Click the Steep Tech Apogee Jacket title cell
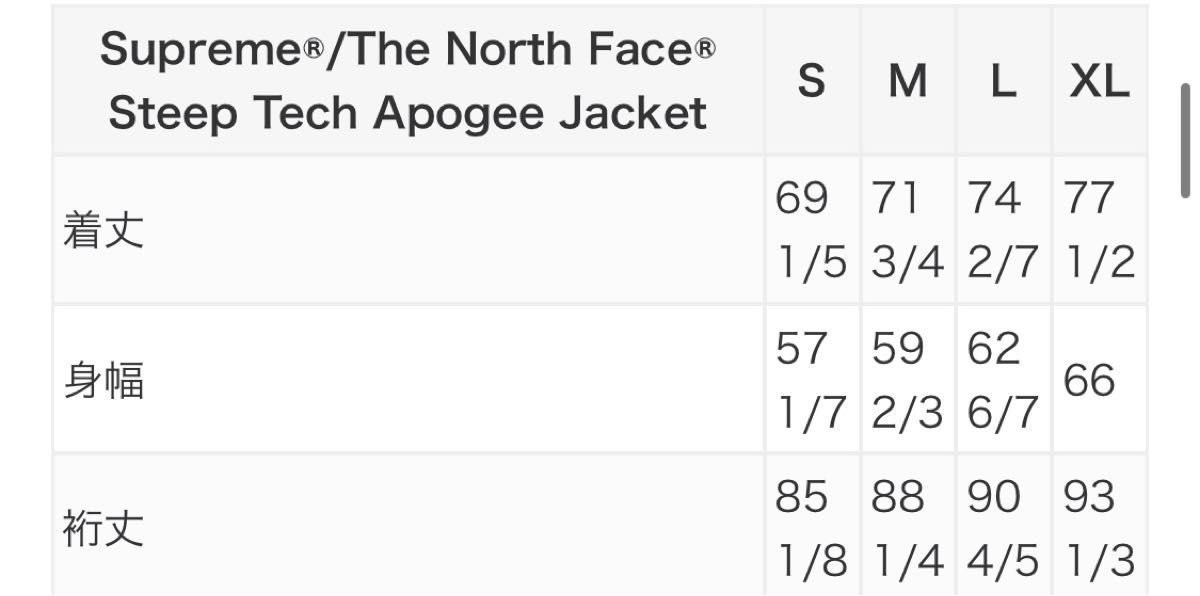This screenshot has height=596, width=1200. point(407,81)
